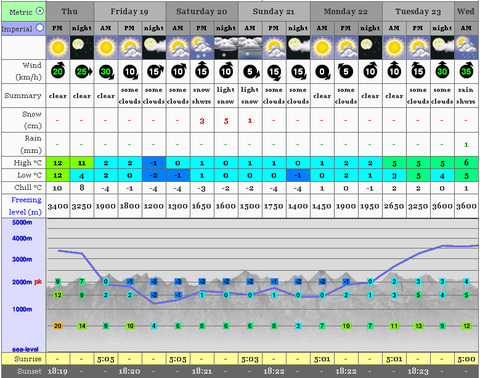Click the snow showers icon for Saturday PM
This screenshot has width=480, height=378.
202,48
